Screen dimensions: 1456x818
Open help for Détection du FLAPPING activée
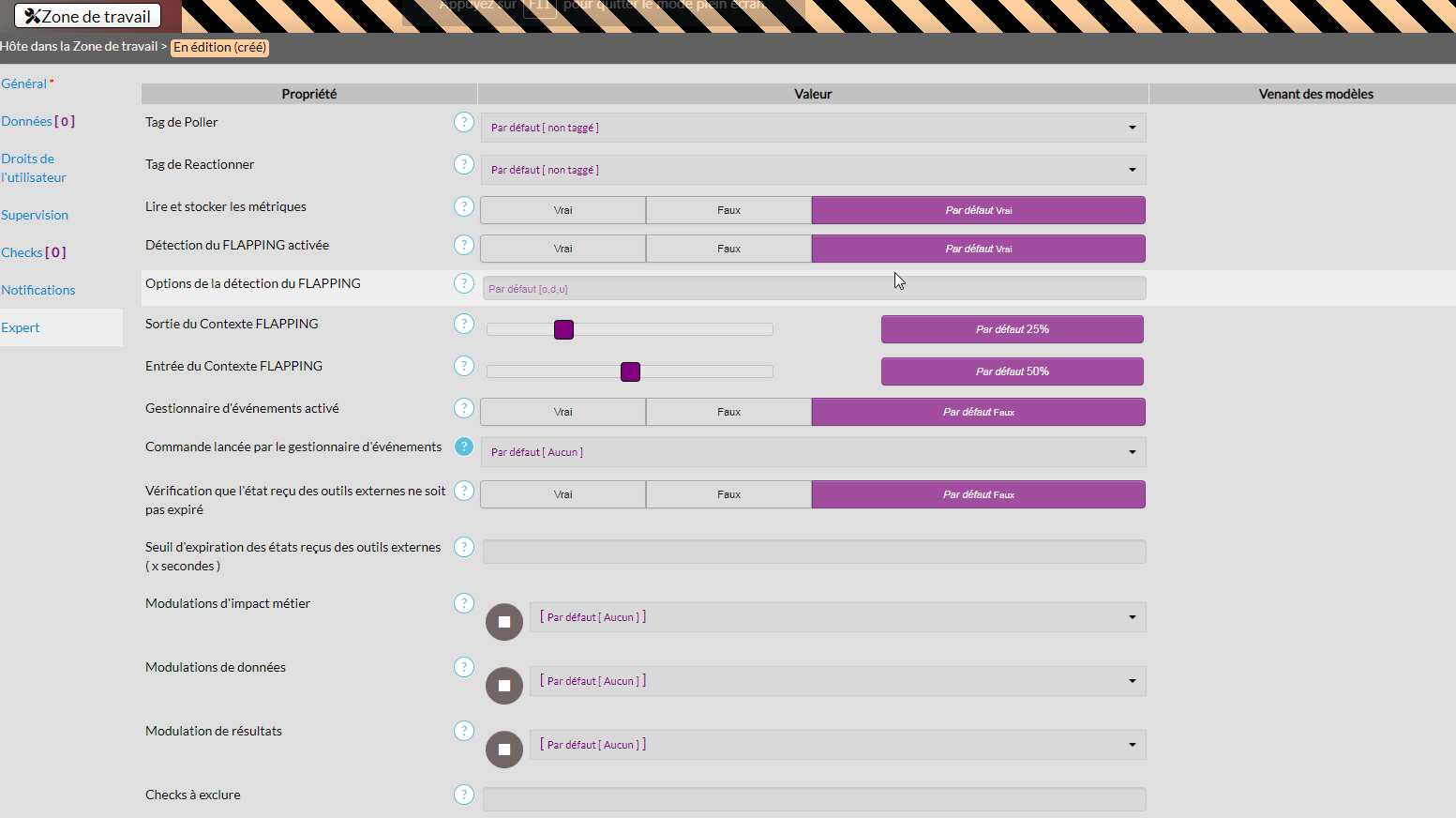(x=464, y=245)
